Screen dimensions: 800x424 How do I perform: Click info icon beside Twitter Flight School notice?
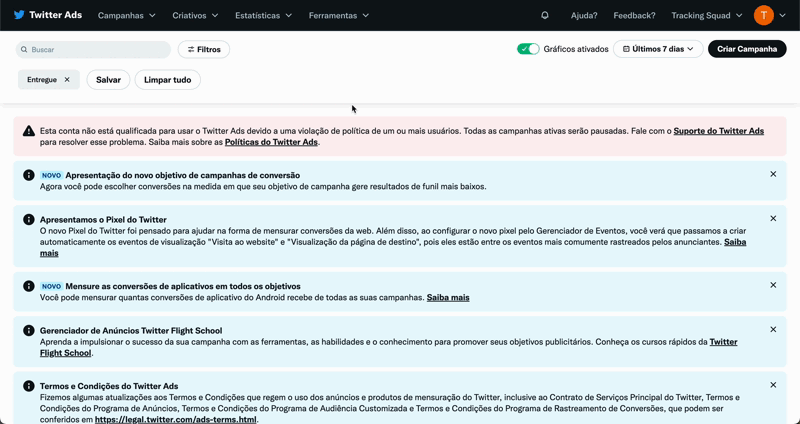pos(29,331)
